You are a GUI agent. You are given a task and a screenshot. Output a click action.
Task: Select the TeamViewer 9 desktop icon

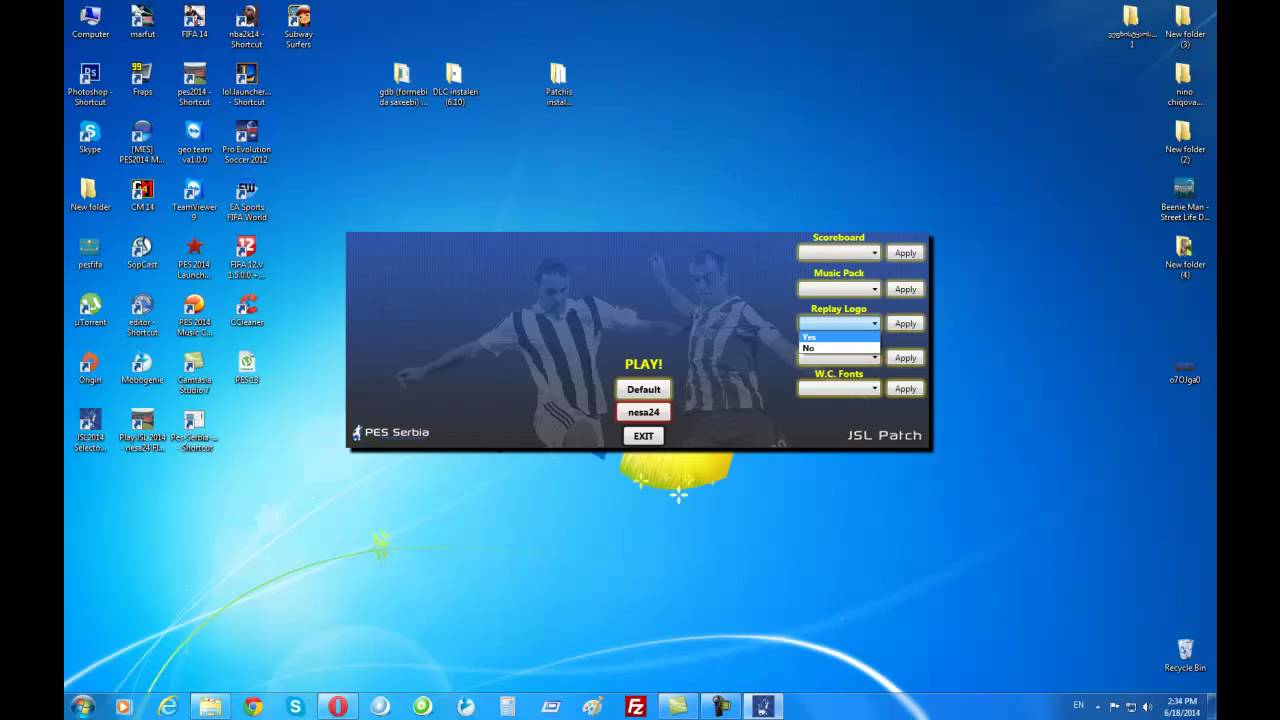(x=194, y=200)
